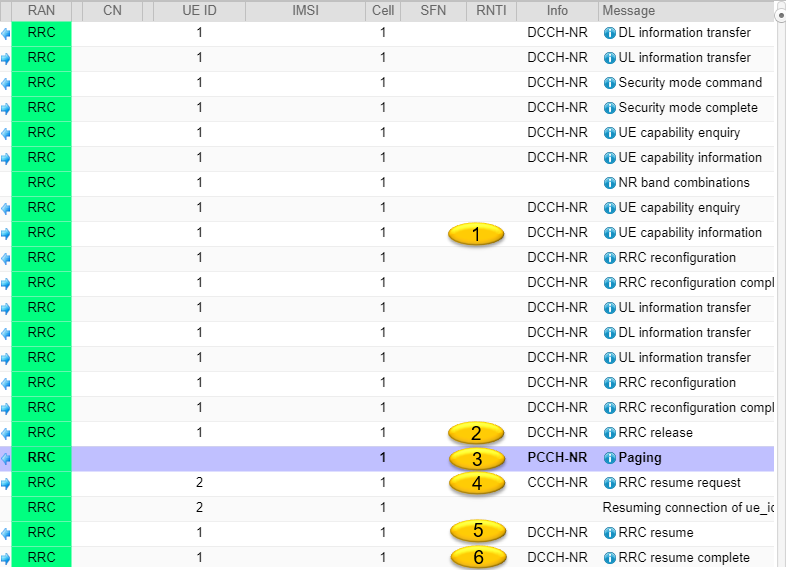Click the info icon beside RRC resume complete
This screenshot has width=786, height=570.
coord(610,558)
